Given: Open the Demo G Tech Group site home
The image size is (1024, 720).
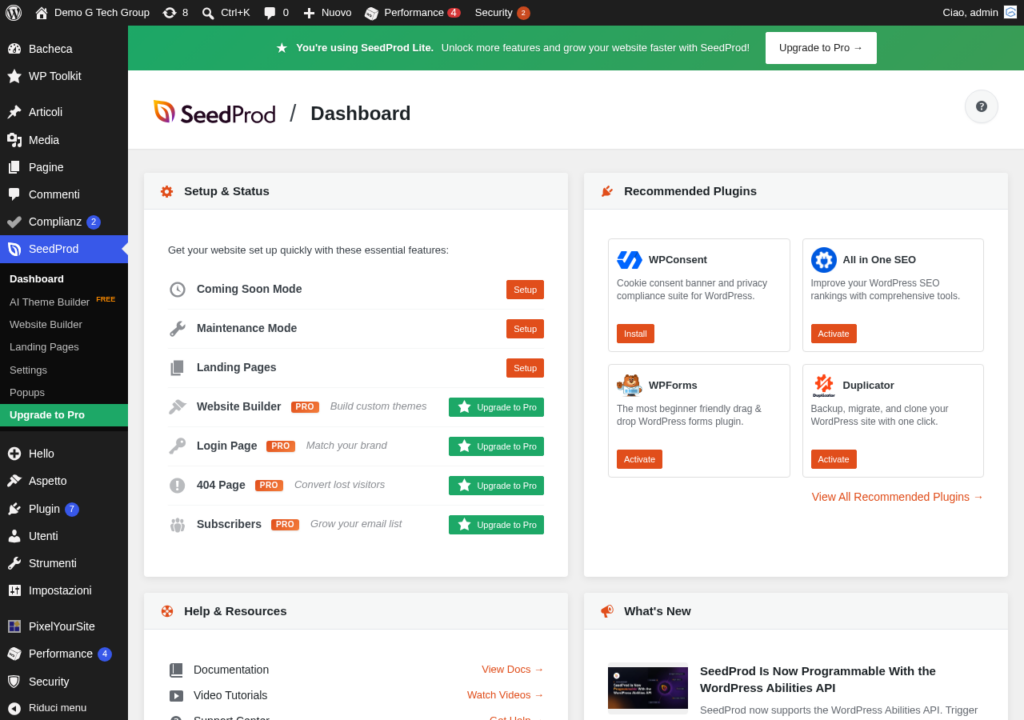Looking at the screenshot, I should tap(92, 12).
